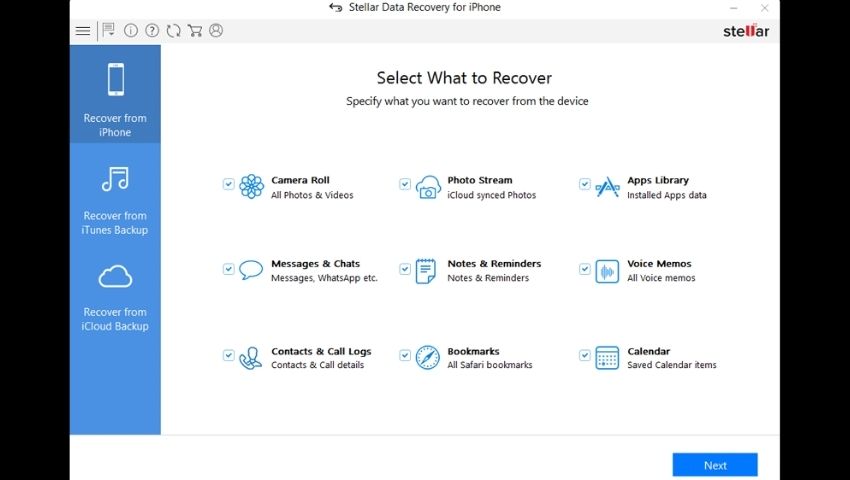Click the back arrow in title bar
This screenshot has height=480, width=850.
tap(336, 8)
